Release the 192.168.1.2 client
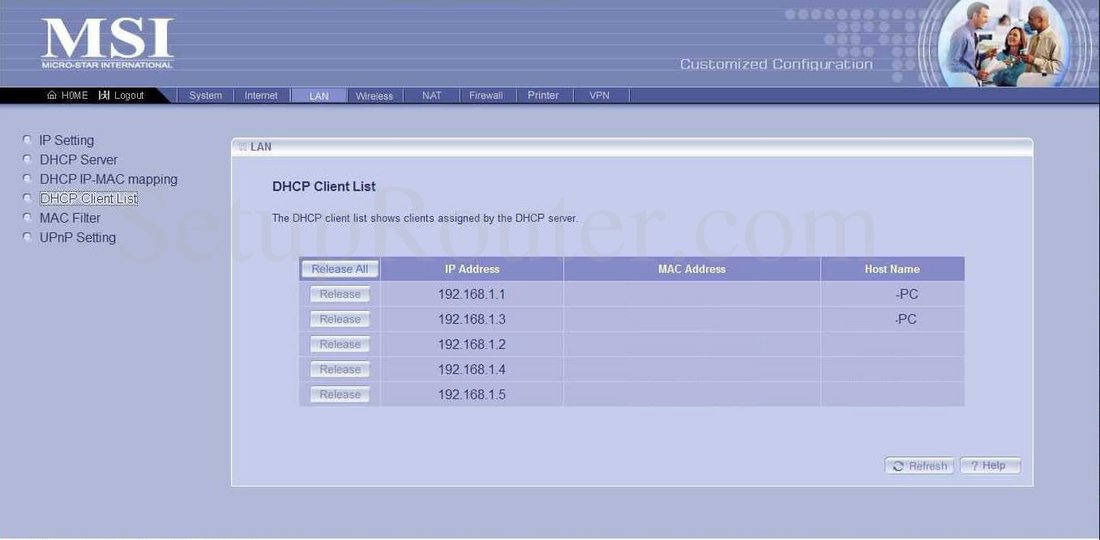This screenshot has width=1100, height=540. [x=340, y=344]
